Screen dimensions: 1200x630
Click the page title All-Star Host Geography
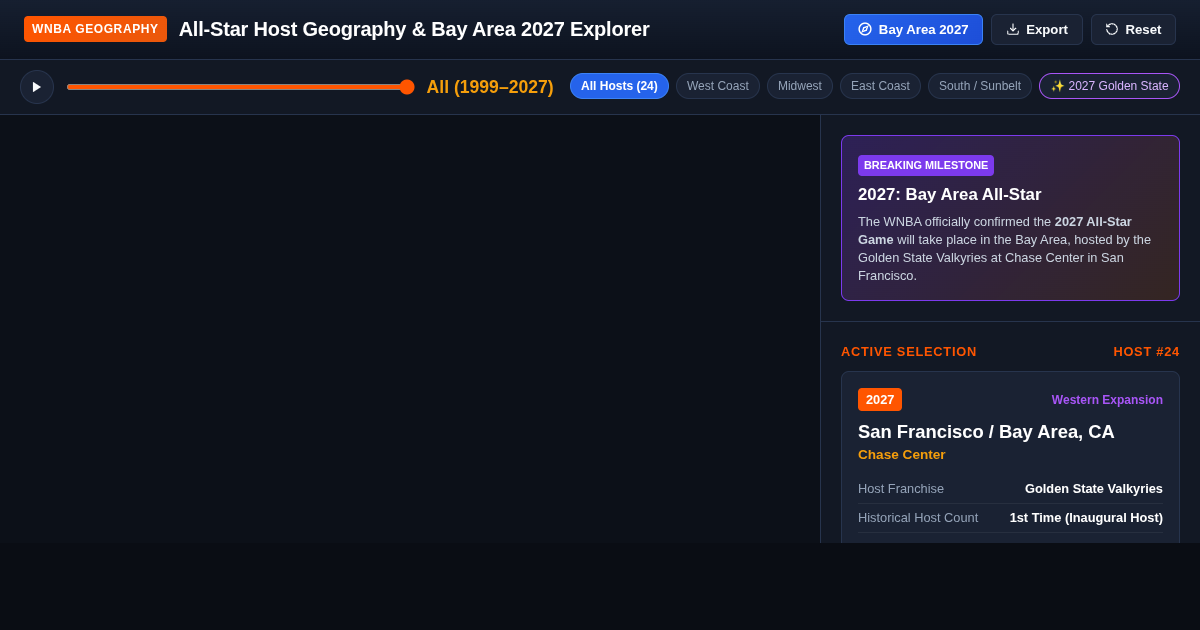(x=414, y=29)
